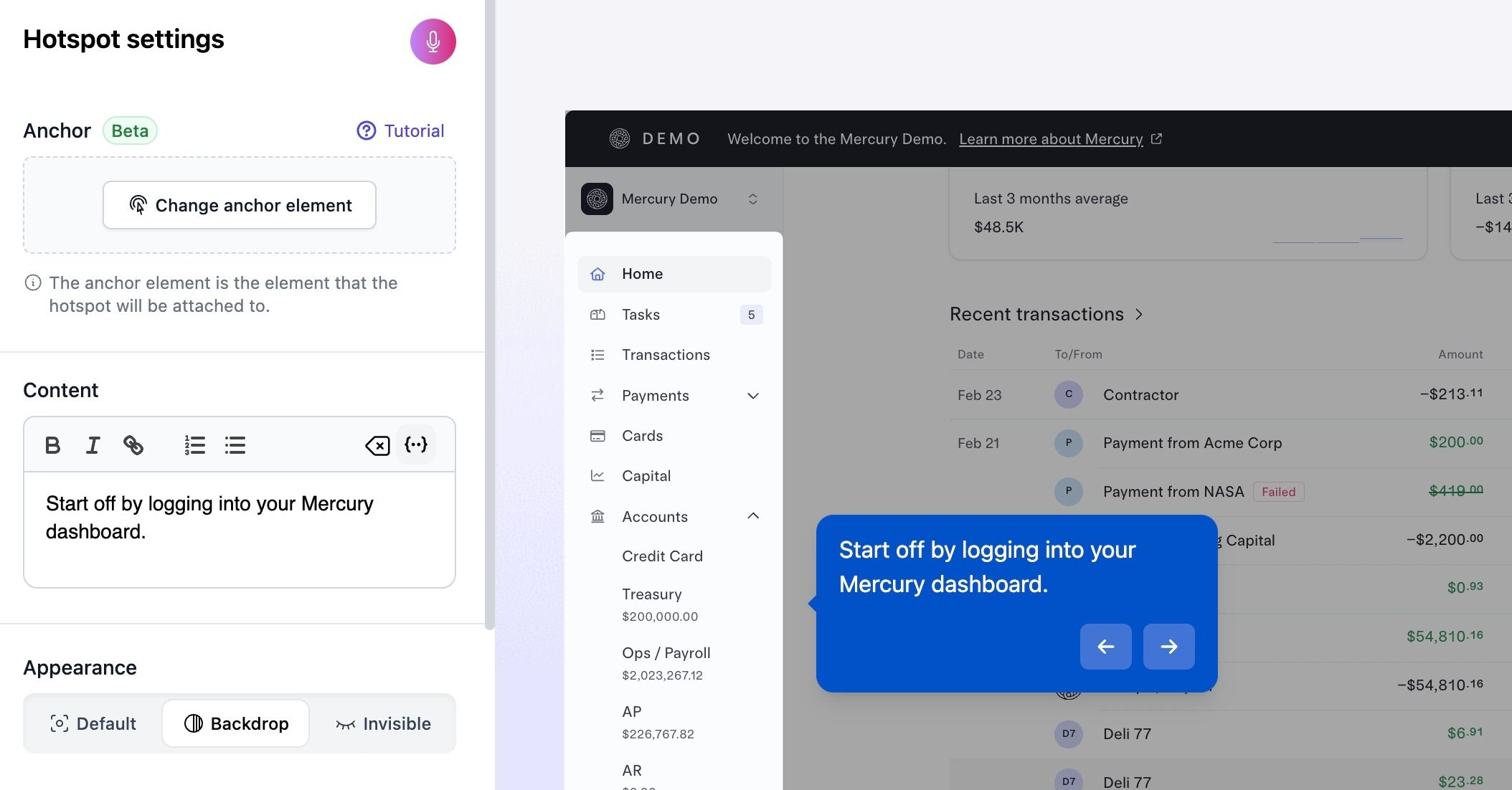
Task: Click the Acme Corp P avatar
Action: click(1069, 443)
